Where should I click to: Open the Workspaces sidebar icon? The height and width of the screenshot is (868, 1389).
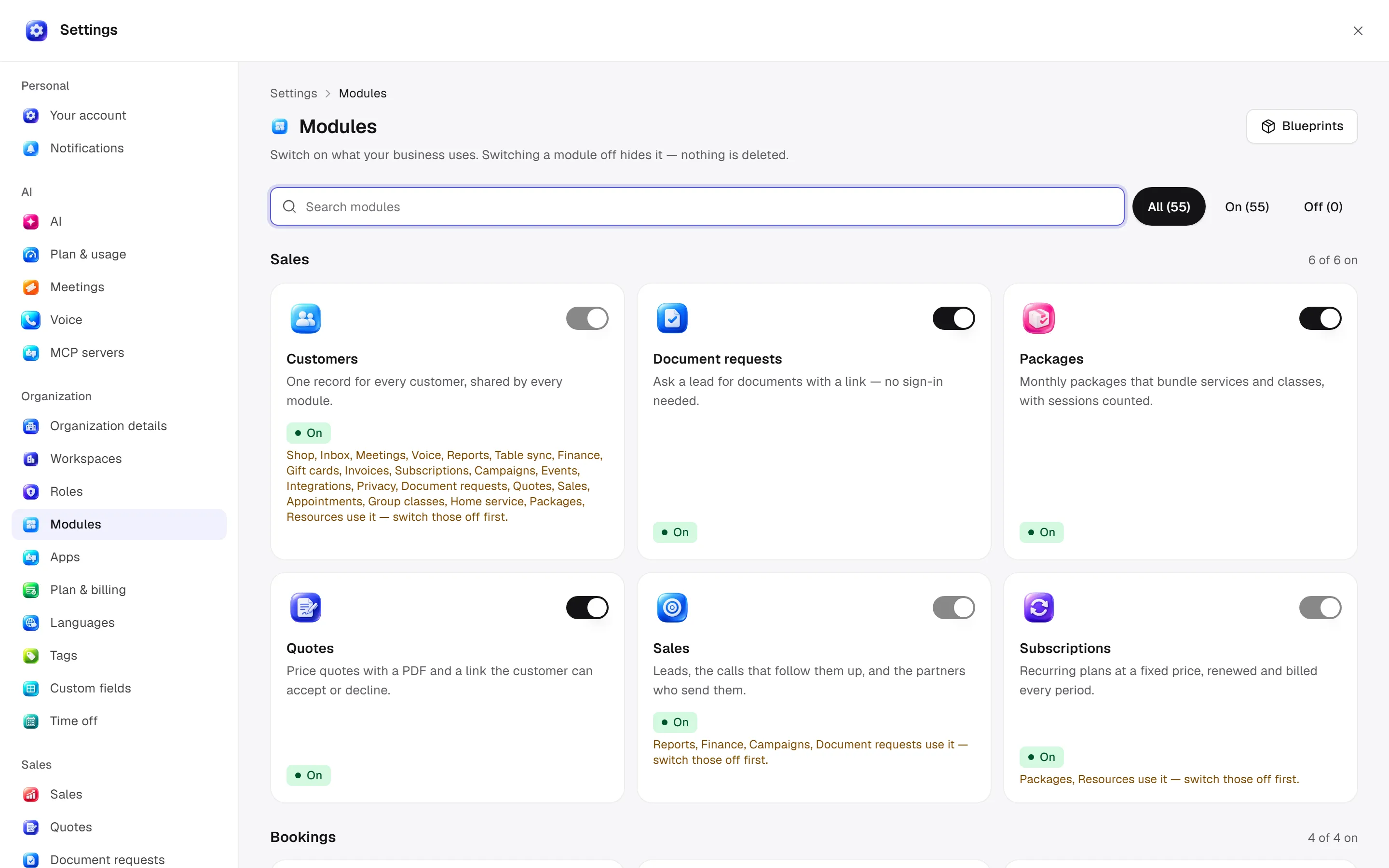click(31, 459)
